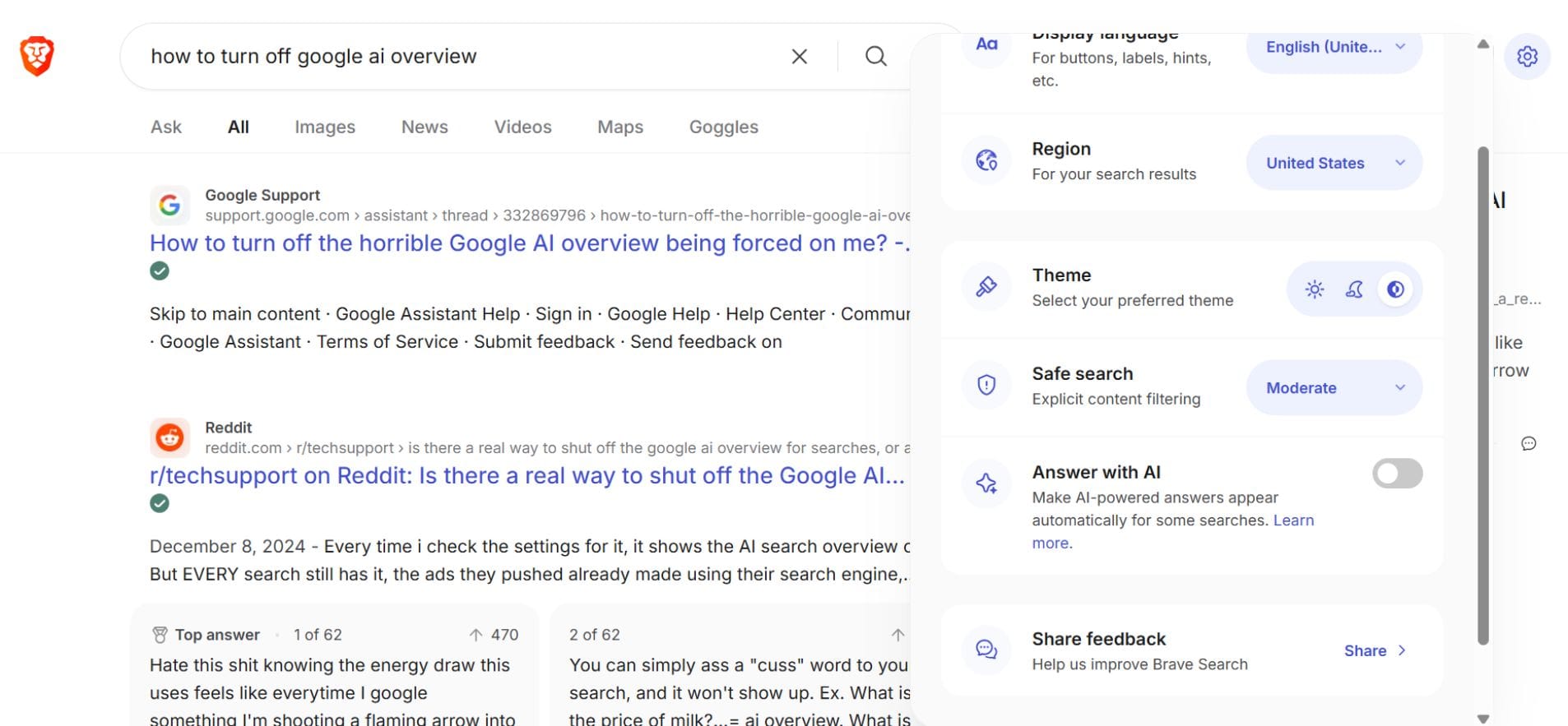Toggle the Answer with AI switch
Viewport: 1568px width, 726px height.
(1397, 474)
